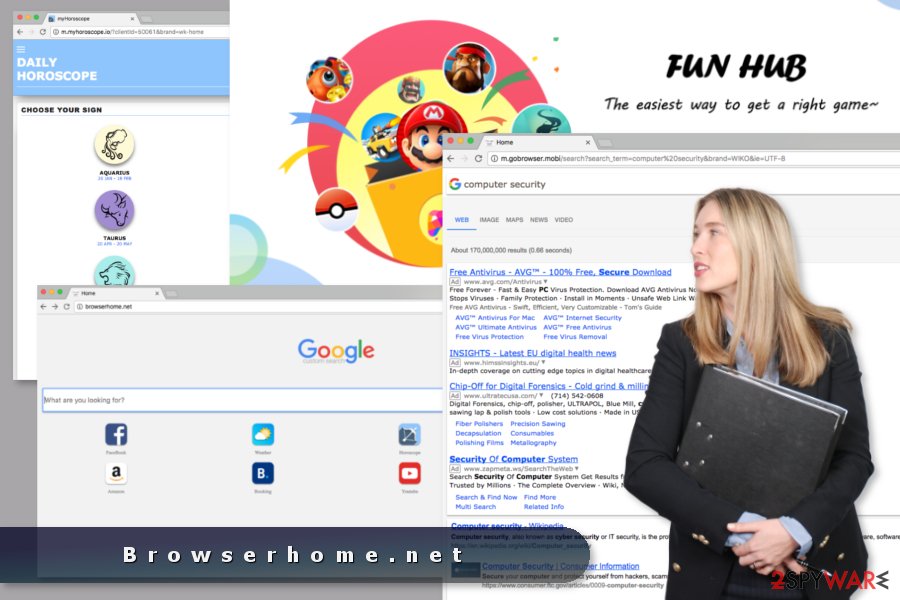Image resolution: width=900 pixels, height=600 pixels.
Task: Select the Aquarius zodiac sign icon
Action: 114,145
